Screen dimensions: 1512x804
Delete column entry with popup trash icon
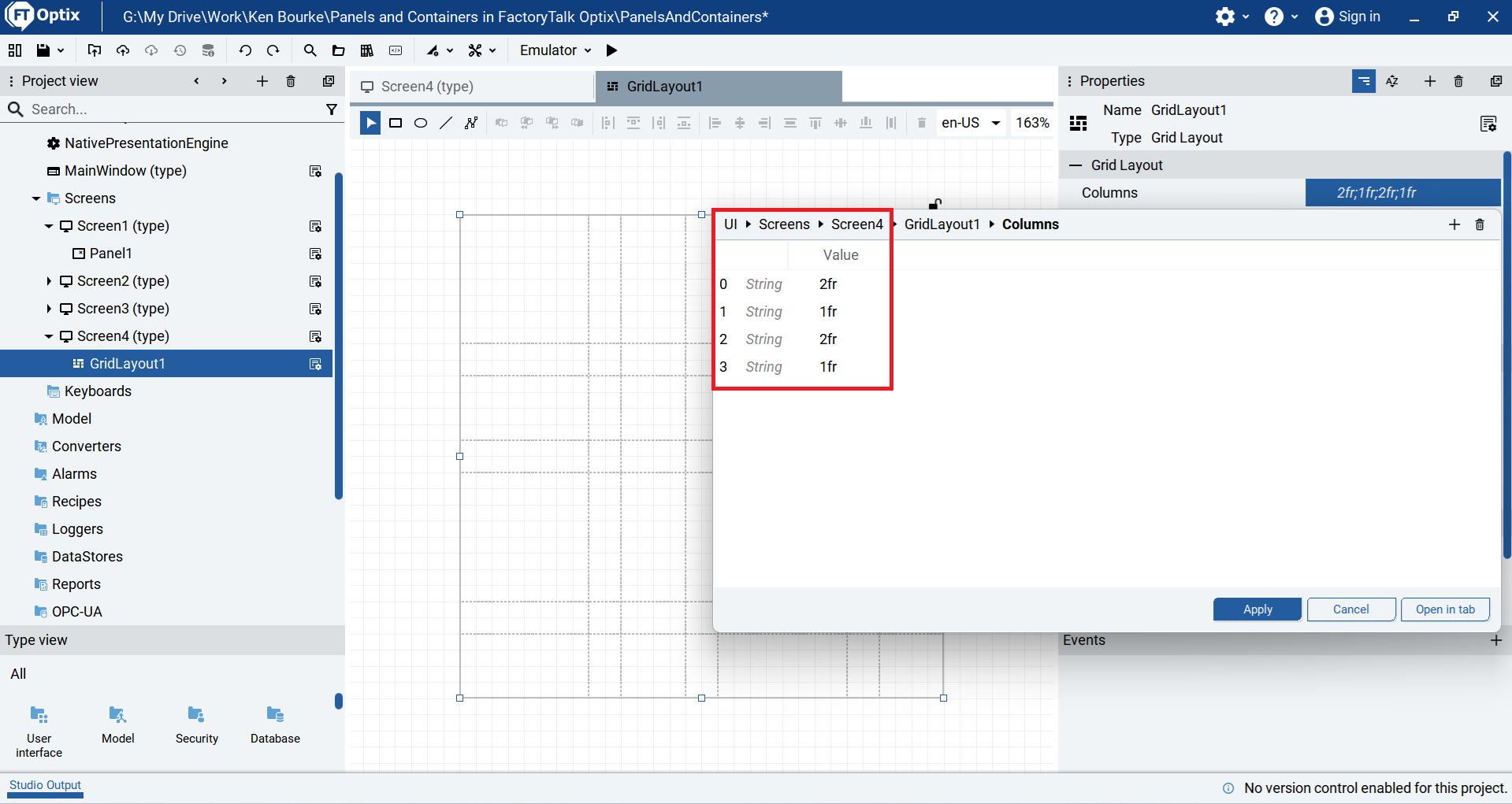1480,224
